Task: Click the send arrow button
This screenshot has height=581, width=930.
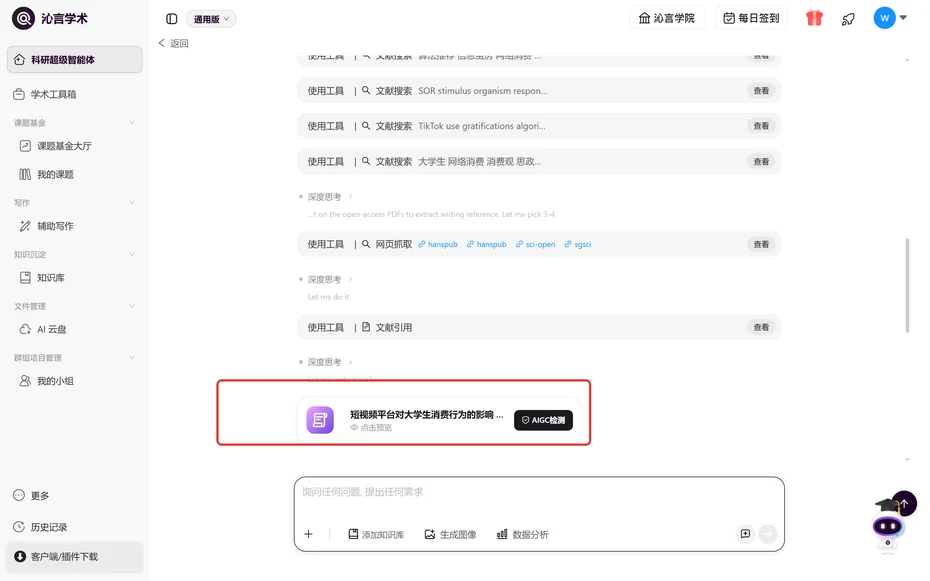Action: (x=768, y=534)
